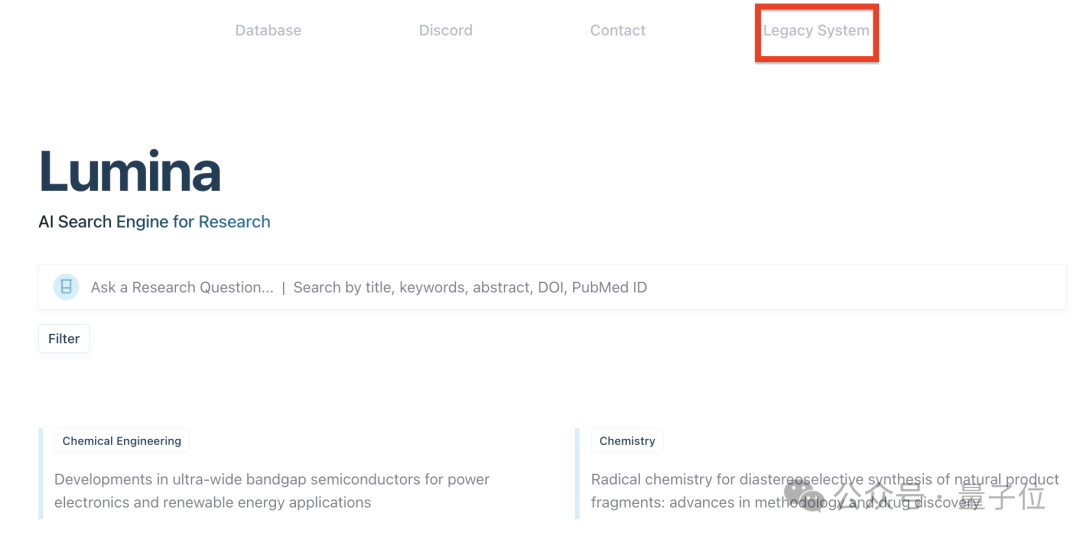Open the highlighted Legacy System link
Image resolution: width=1080 pixels, height=540 pixels.
(x=816, y=31)
